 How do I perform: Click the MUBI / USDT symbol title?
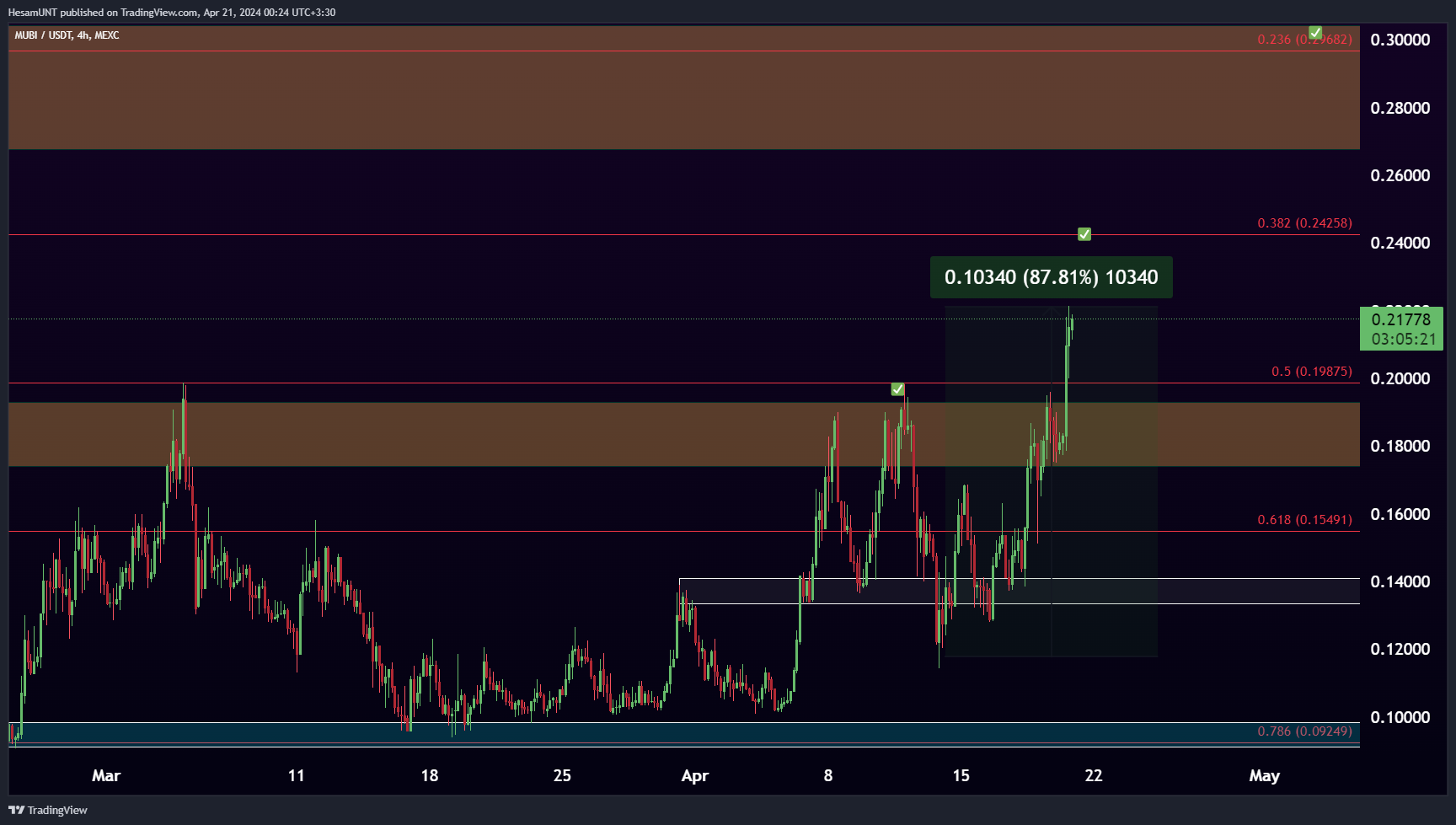coord(67,35)
